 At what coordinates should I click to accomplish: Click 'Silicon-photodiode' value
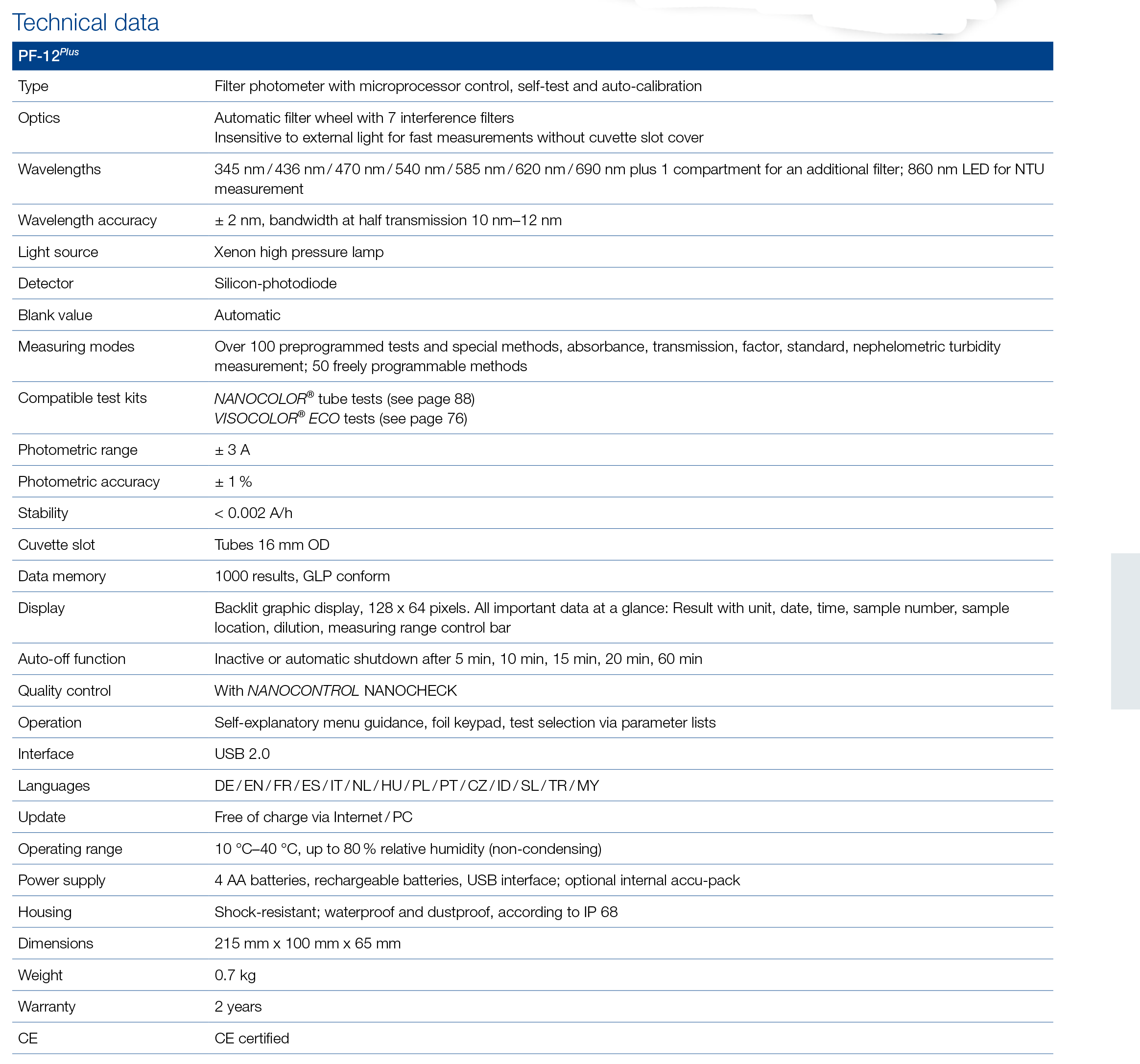tap(275, 283)
